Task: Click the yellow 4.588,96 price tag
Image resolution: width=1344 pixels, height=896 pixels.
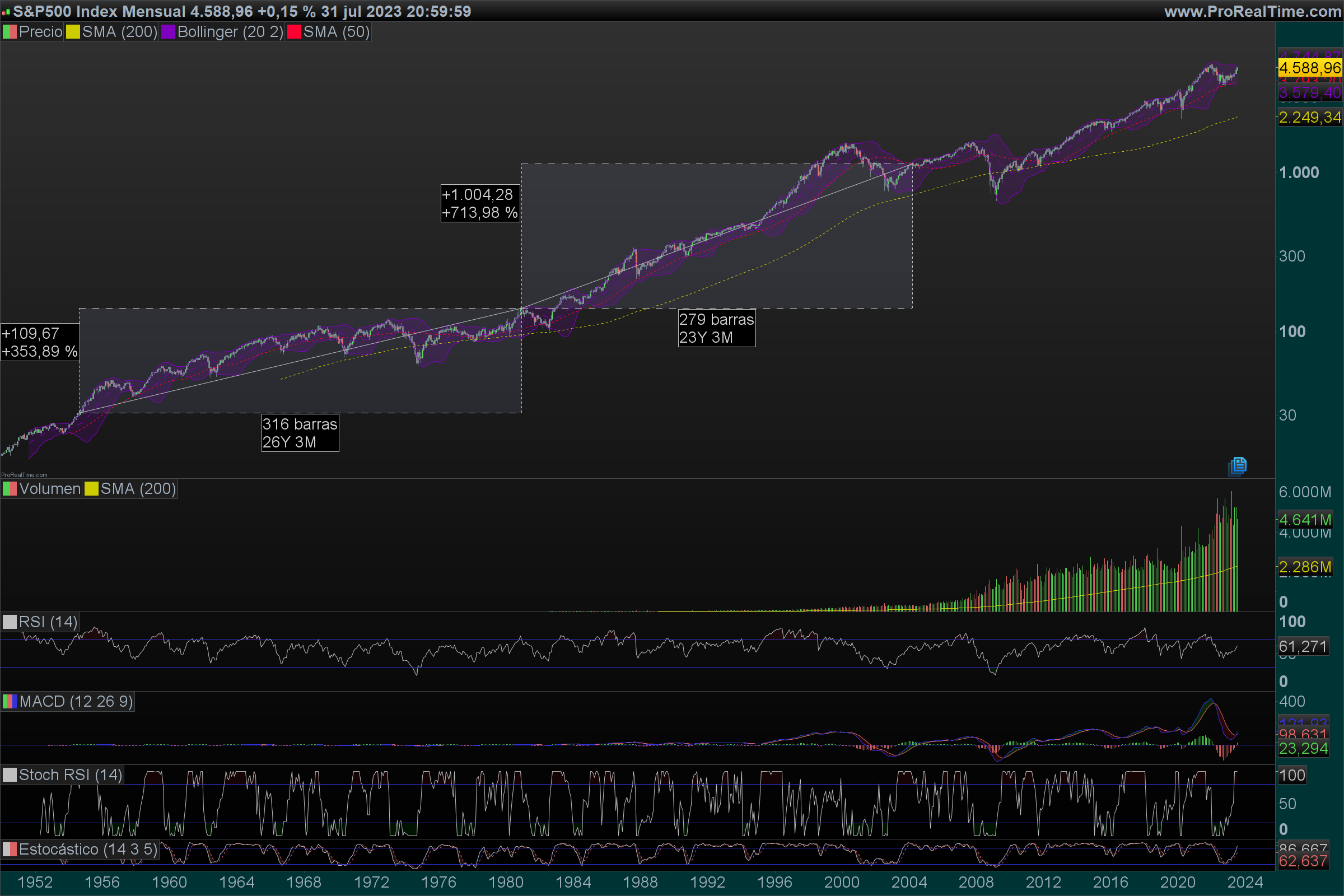Action: pyautogui.click(x=1309, y=68)
